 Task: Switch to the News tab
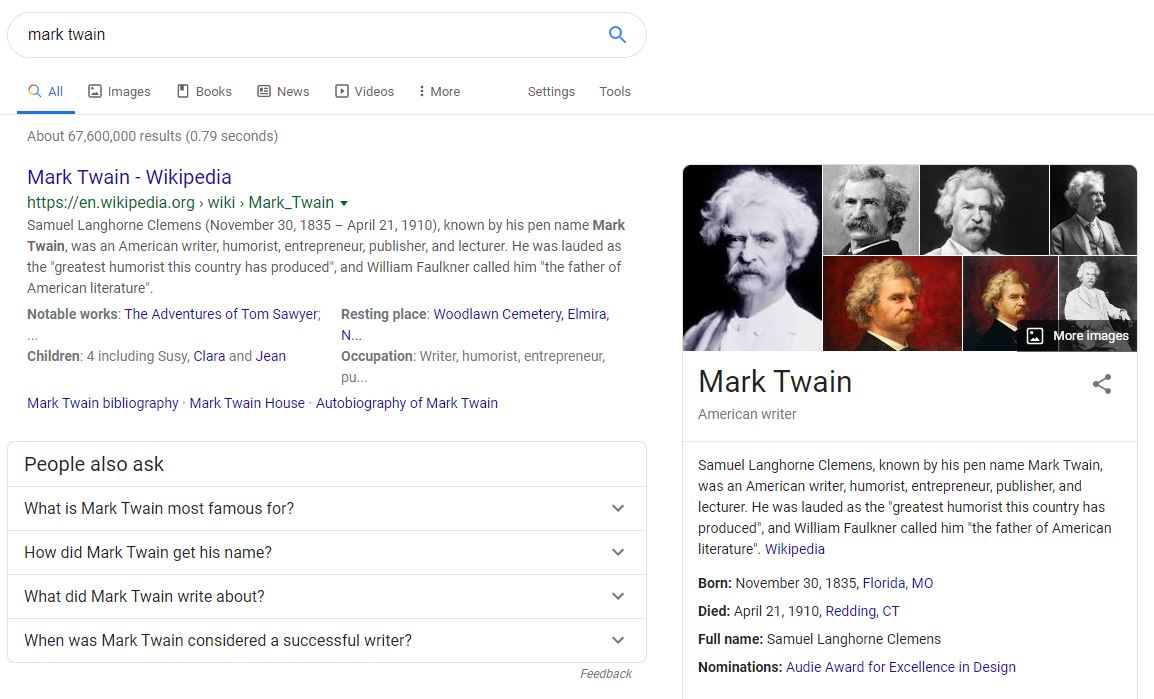(283, 91)
